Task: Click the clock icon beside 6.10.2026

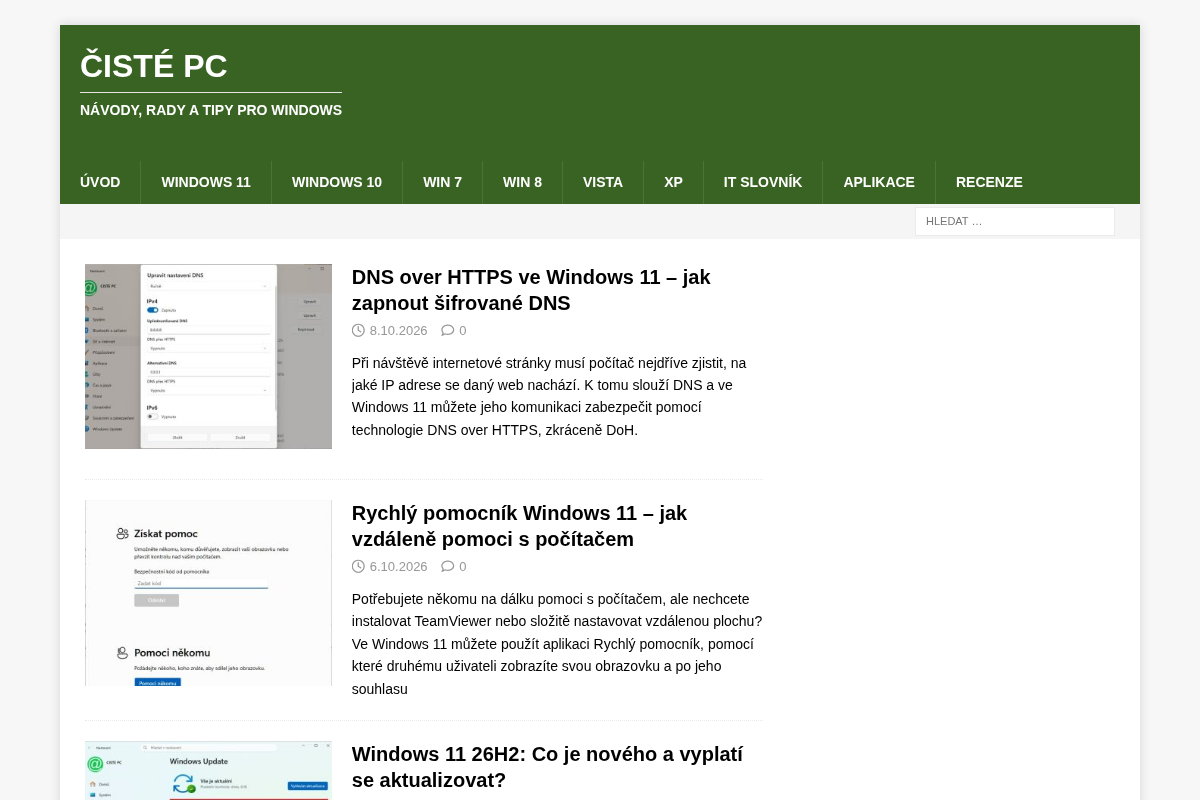Action: point(358,566)
